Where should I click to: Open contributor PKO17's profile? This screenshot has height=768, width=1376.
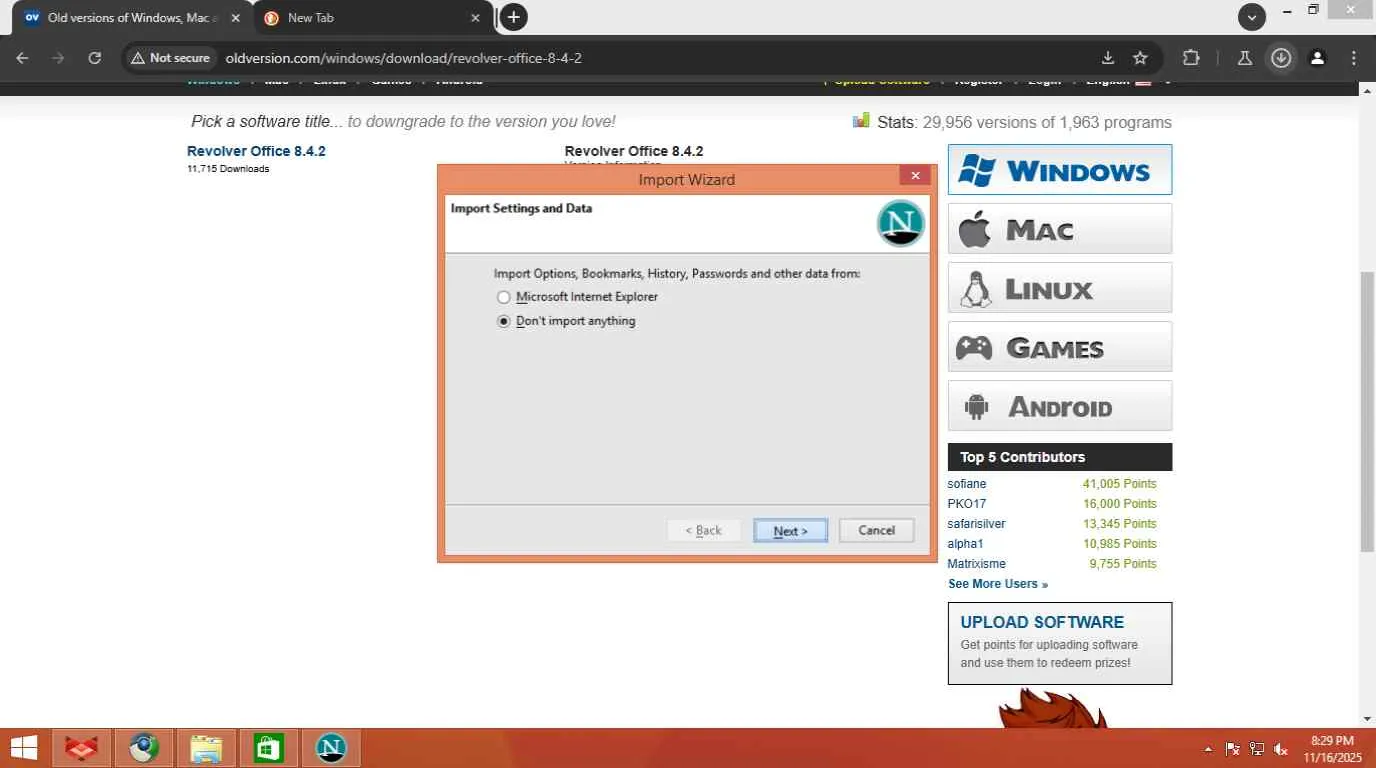tap(967, 504)
